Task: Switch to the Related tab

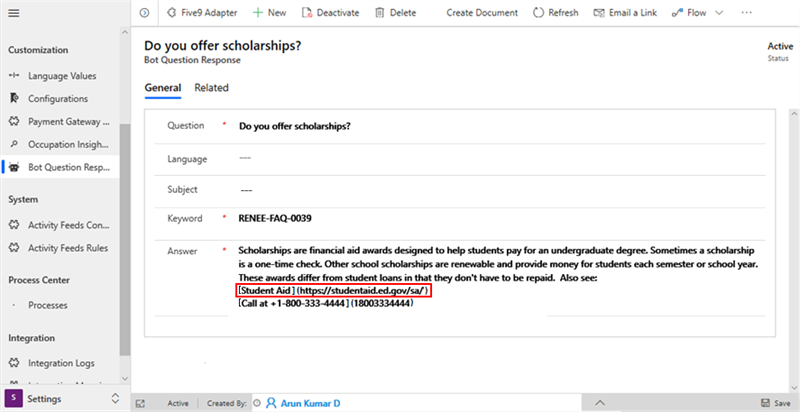Action: point(211,88)
